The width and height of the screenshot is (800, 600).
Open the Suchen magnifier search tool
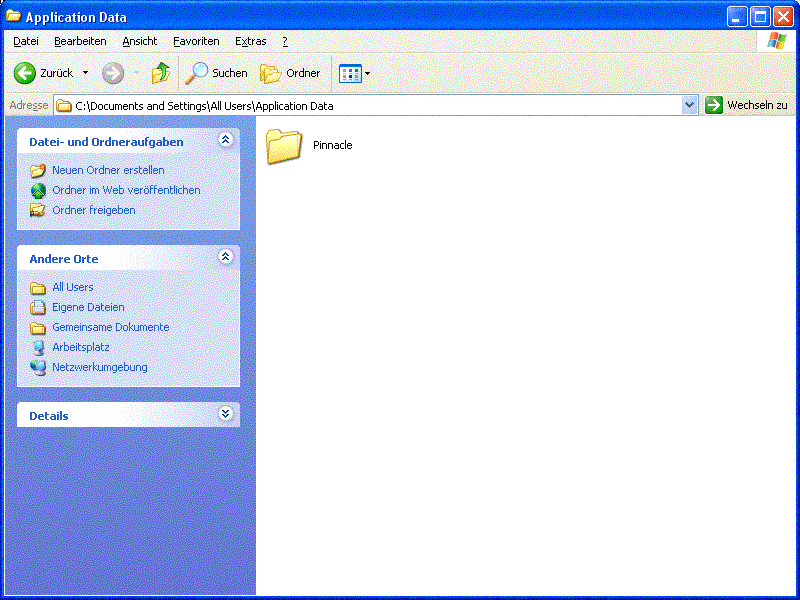197,73
